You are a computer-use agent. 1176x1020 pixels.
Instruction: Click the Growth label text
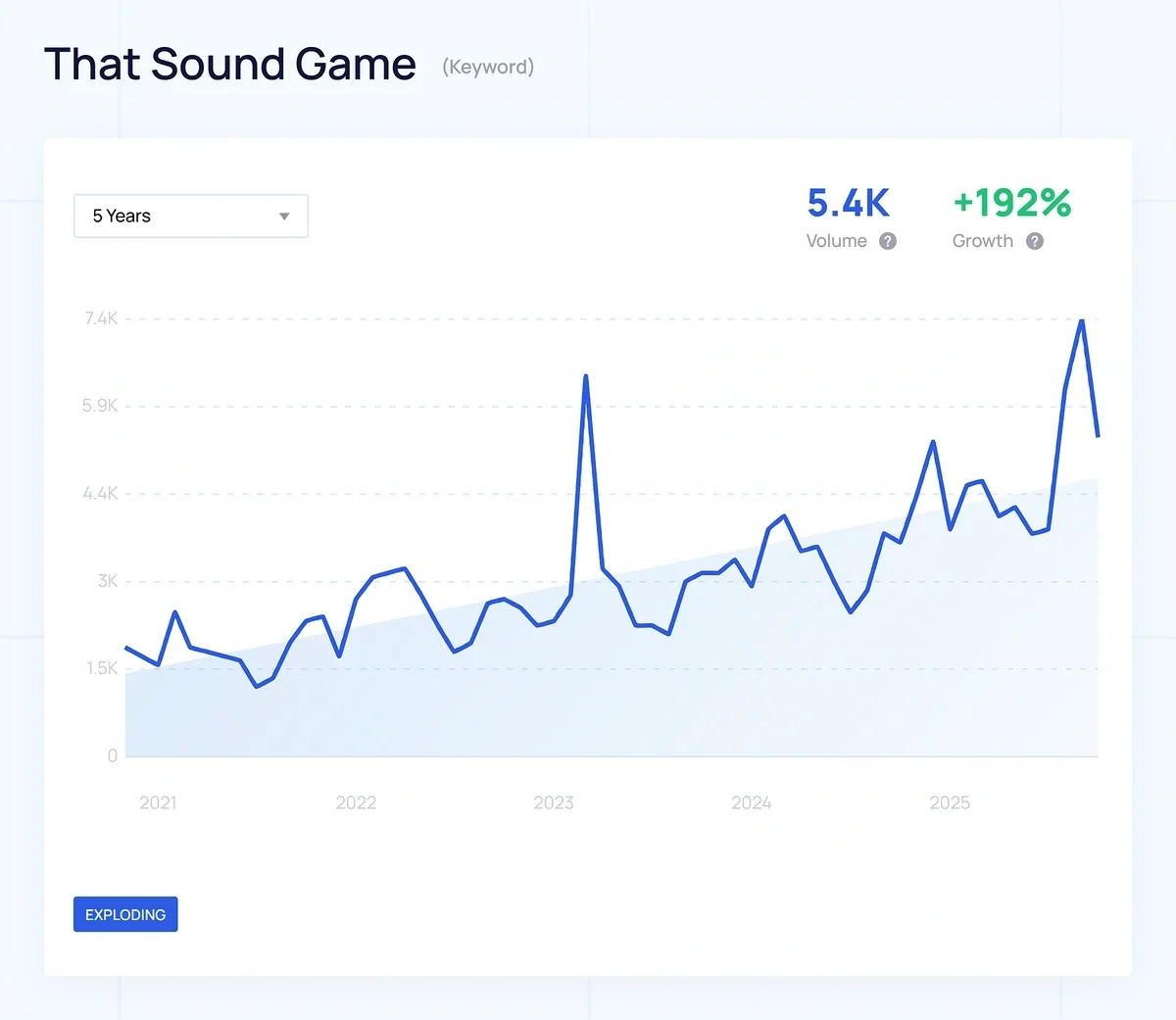click(982, 241)
